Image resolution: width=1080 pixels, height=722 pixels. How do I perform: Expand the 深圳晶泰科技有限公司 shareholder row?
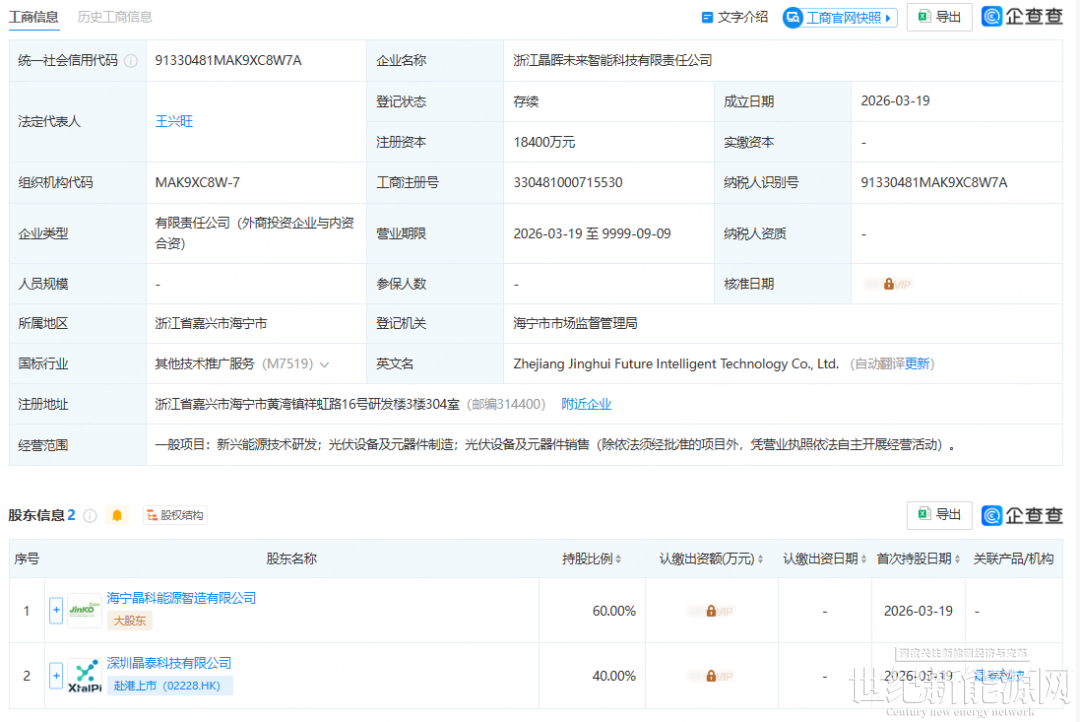click(56, 676)
